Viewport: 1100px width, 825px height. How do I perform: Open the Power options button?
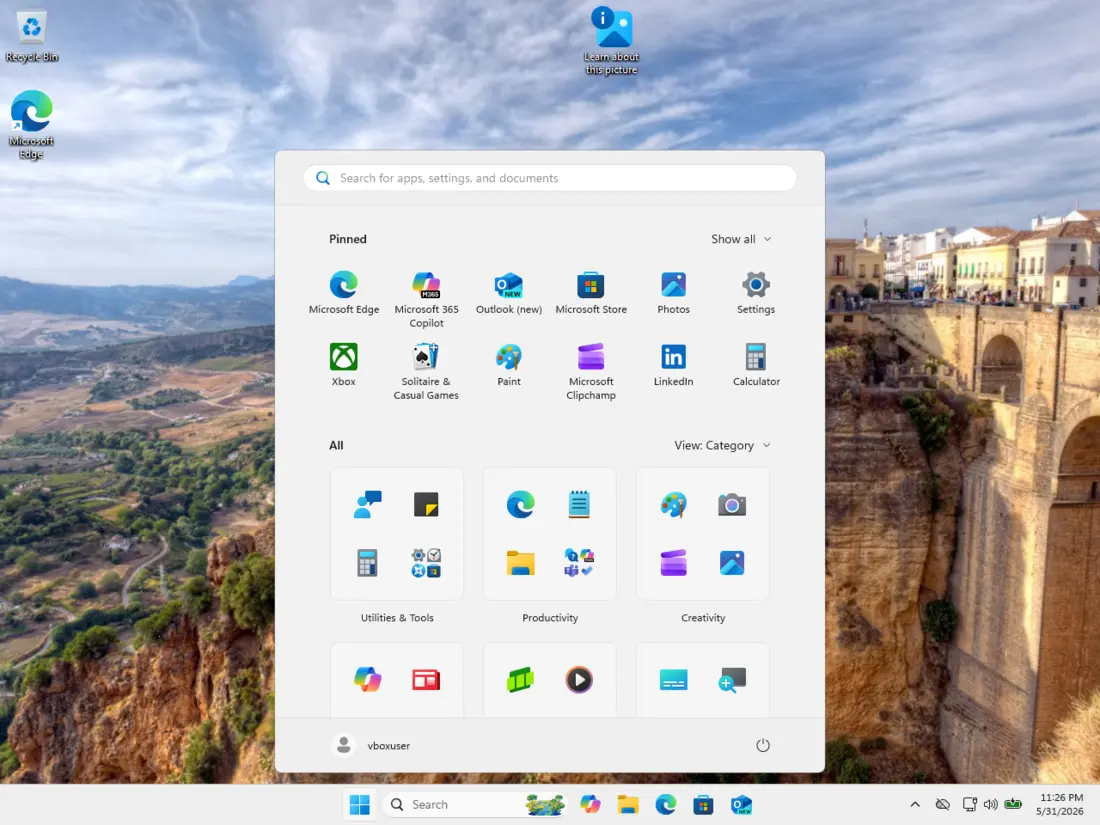(x=763, y=745)
